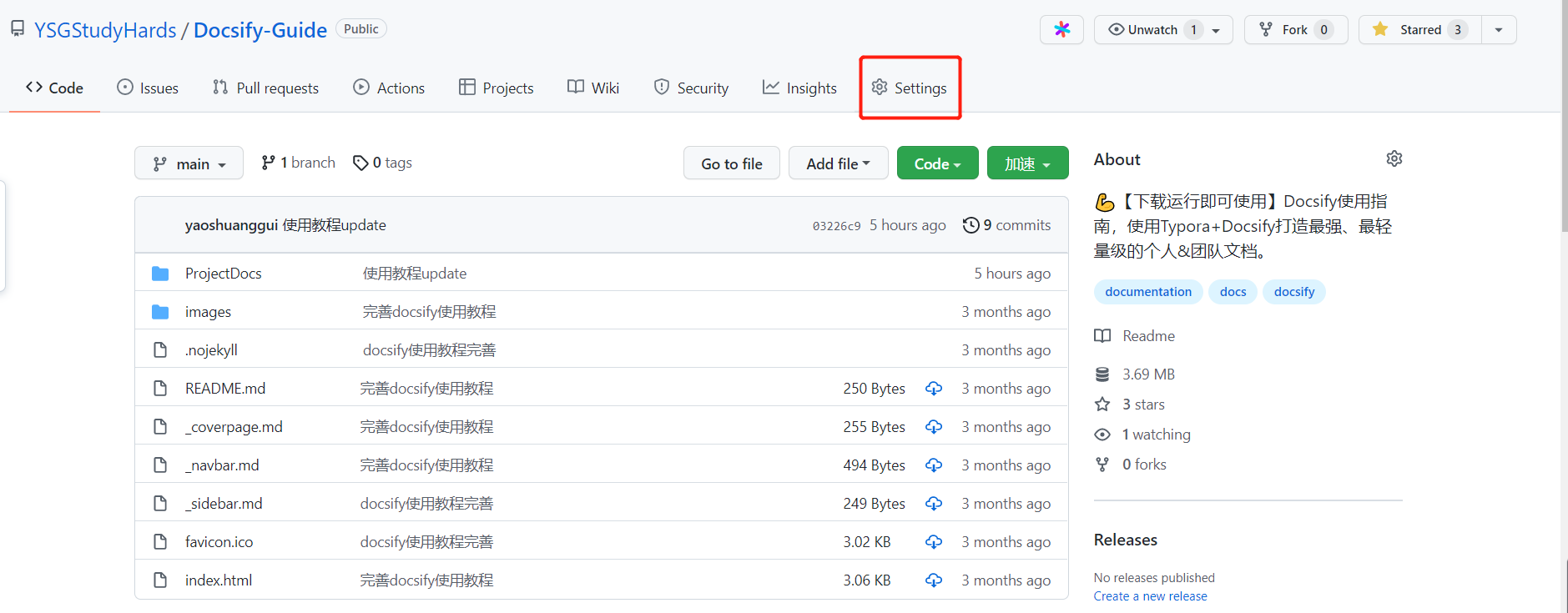The height and width of the screenshot is (613, 1568).
Task: Click the Go to file button
Action: 732,163
